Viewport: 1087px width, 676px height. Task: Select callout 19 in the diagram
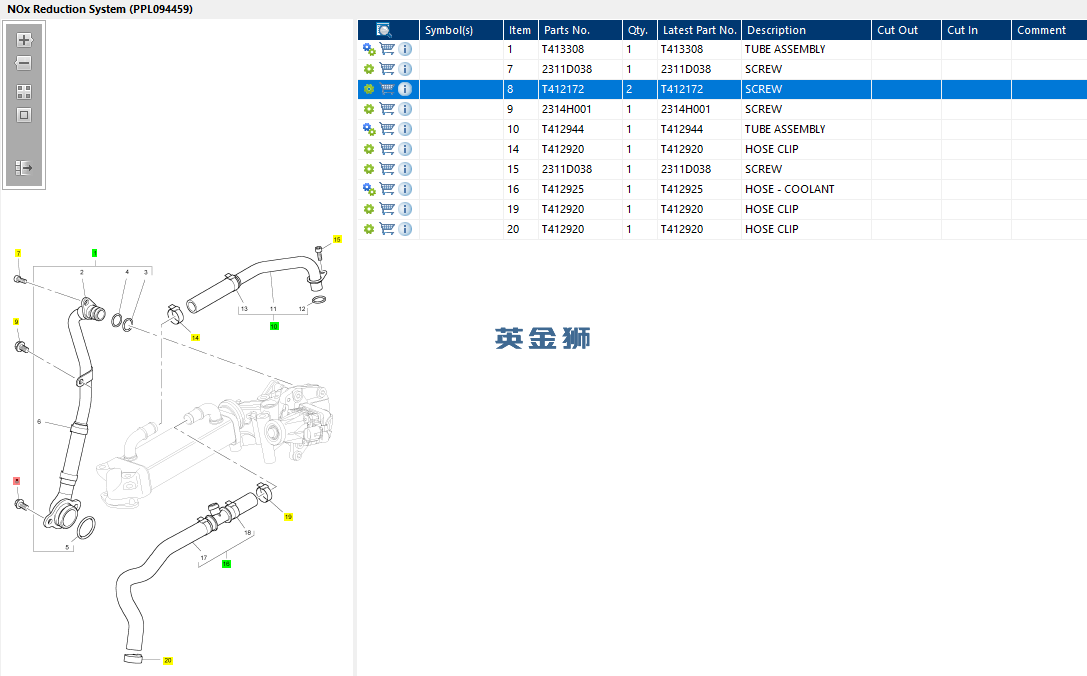[x=288, y=517]
